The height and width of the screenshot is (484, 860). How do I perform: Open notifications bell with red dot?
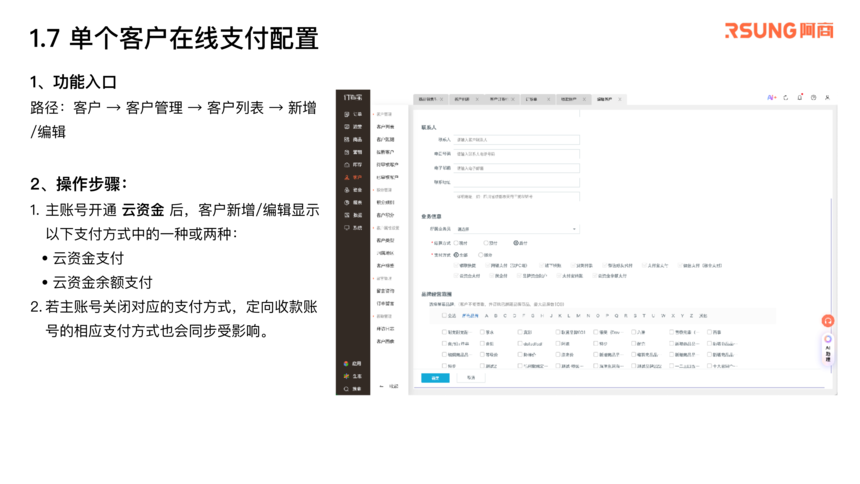tap(800, 97)
